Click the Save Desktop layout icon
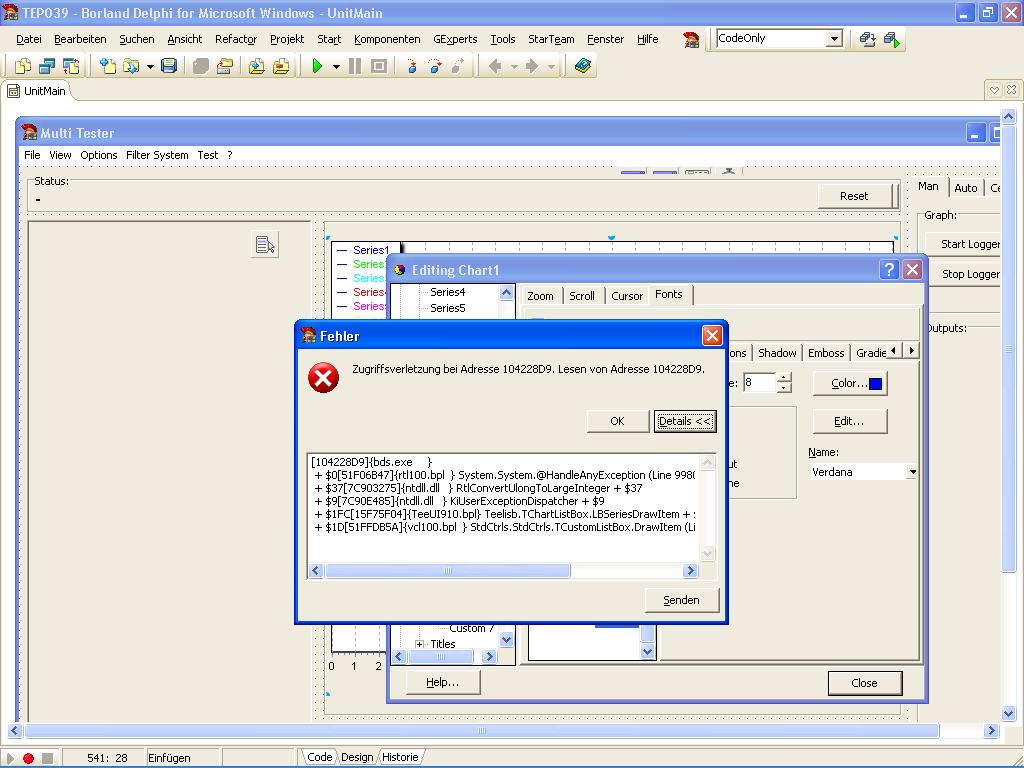Screen dimensions: 1024x768 (867, 39)
